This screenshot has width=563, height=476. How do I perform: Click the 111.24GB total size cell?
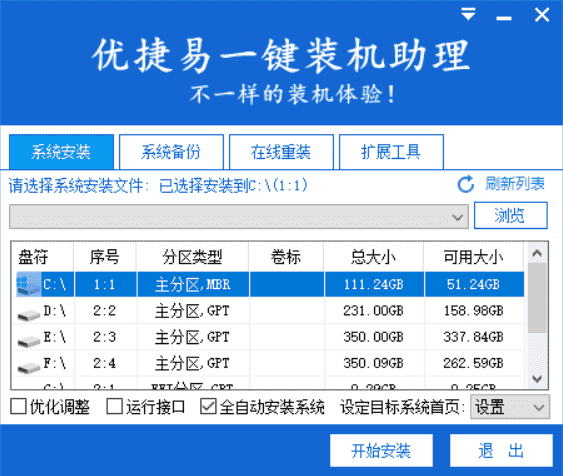coord(374,284)
